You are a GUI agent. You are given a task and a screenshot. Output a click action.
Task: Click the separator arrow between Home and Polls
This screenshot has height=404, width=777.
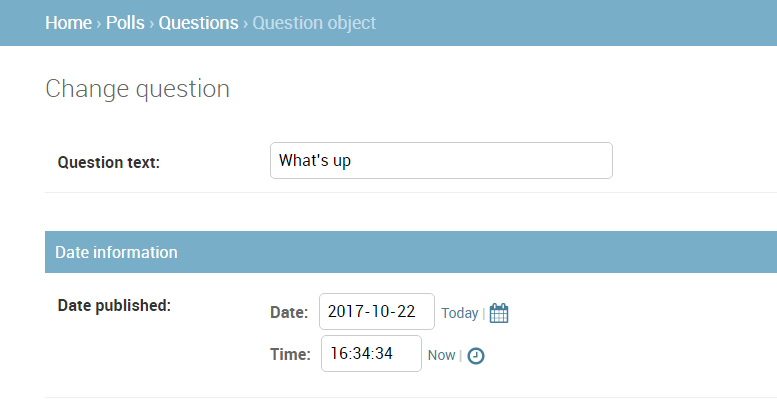click(x=99, y=23)
